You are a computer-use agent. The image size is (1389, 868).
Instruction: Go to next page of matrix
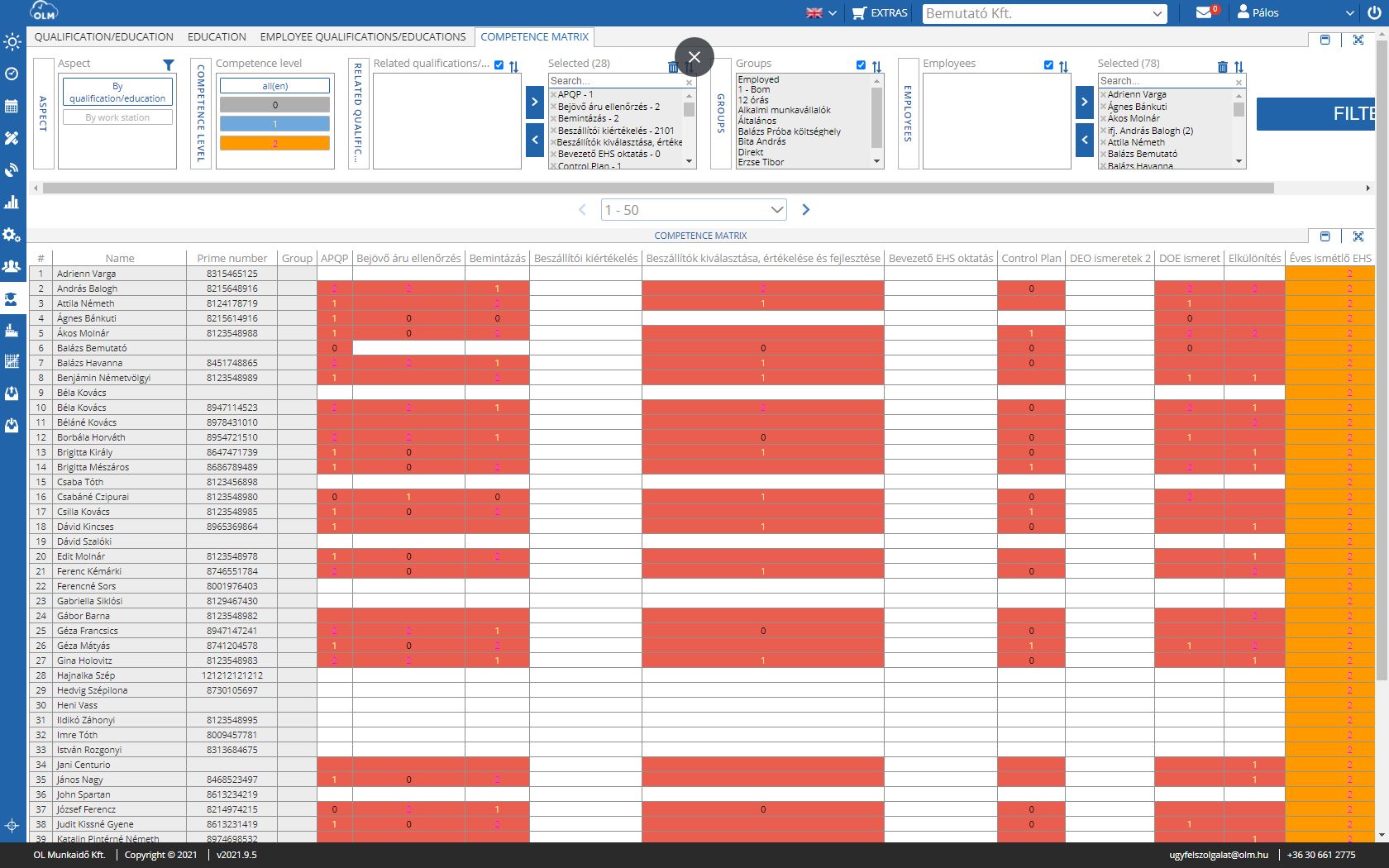[x=806, y=210]
